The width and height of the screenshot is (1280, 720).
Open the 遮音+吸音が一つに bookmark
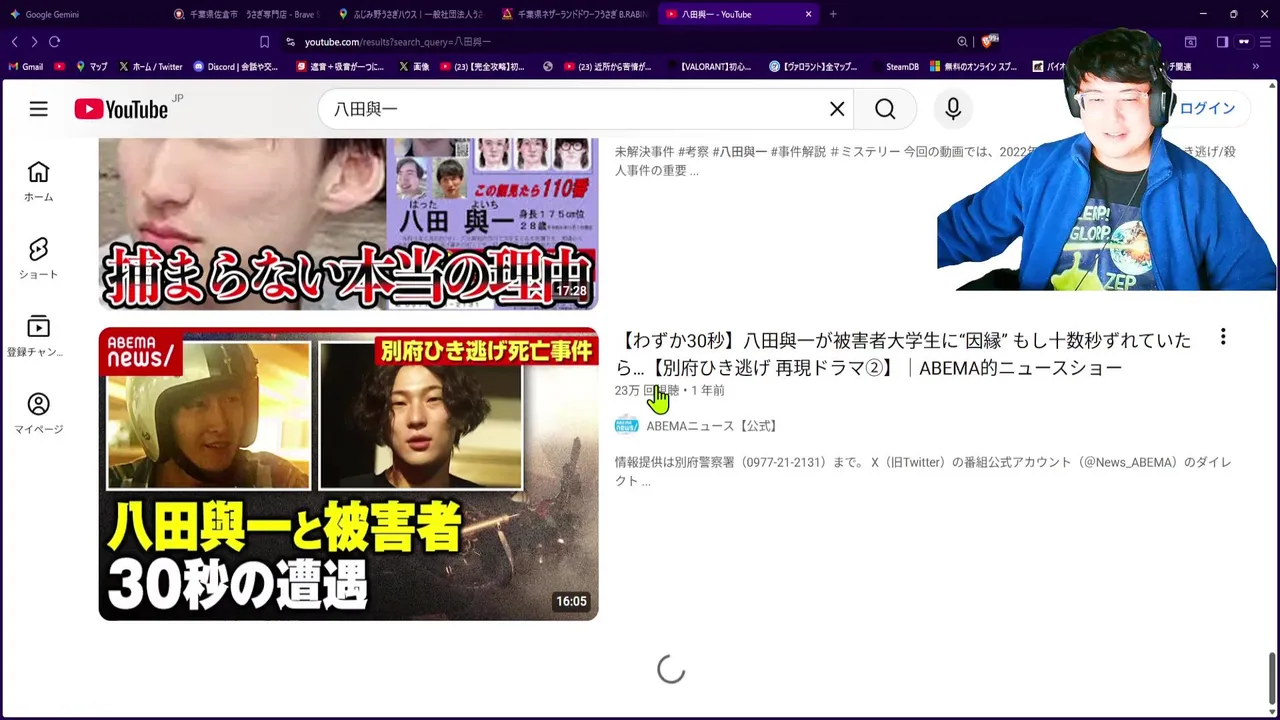click(340, 67)
